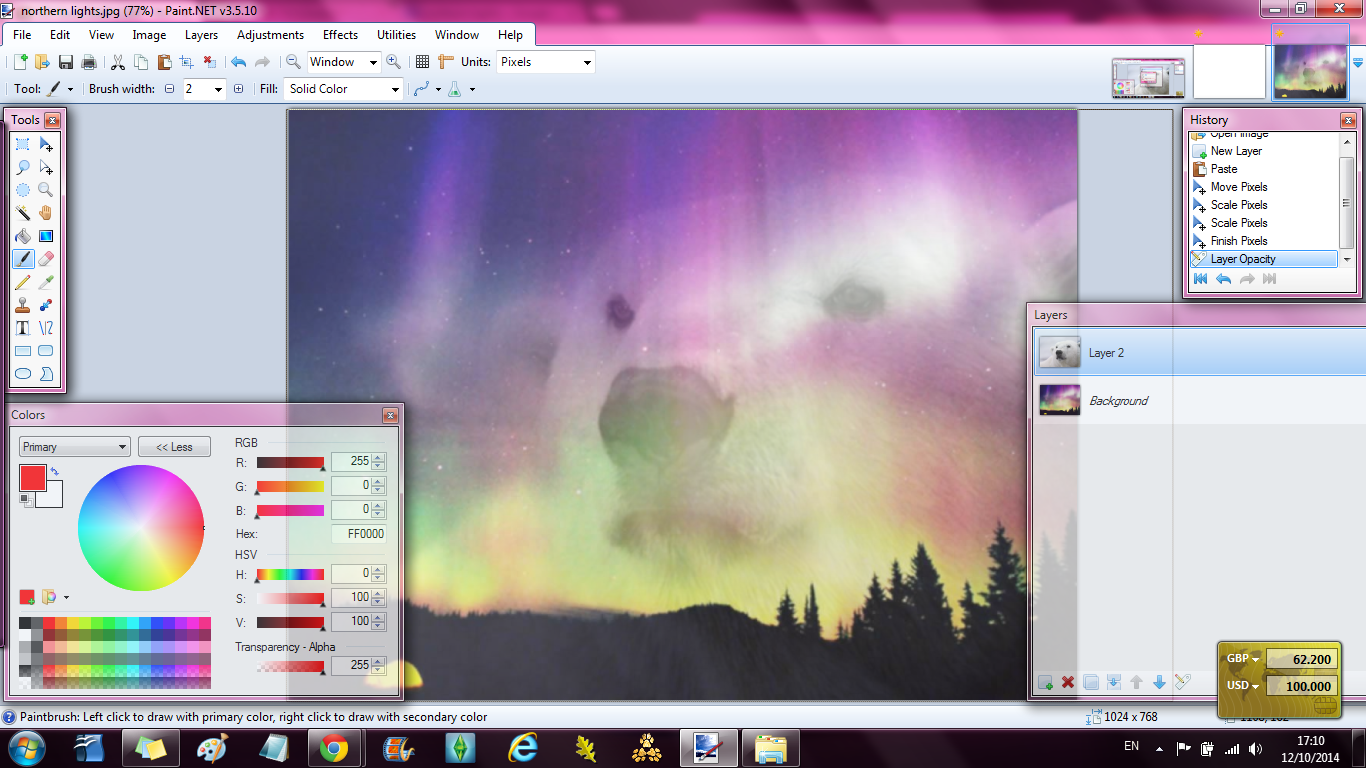Select the Magic Wand tool

point(23,213)
